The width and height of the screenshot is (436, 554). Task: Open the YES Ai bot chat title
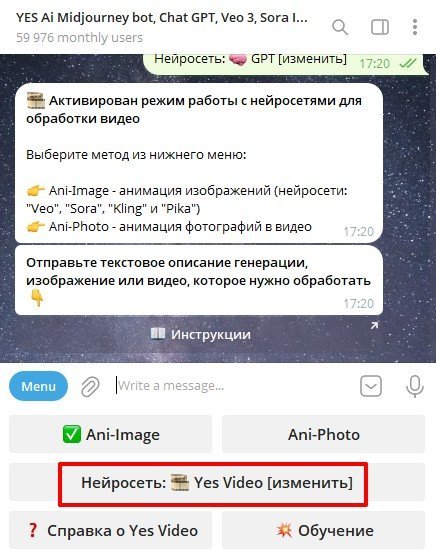[x=162, y=18]
